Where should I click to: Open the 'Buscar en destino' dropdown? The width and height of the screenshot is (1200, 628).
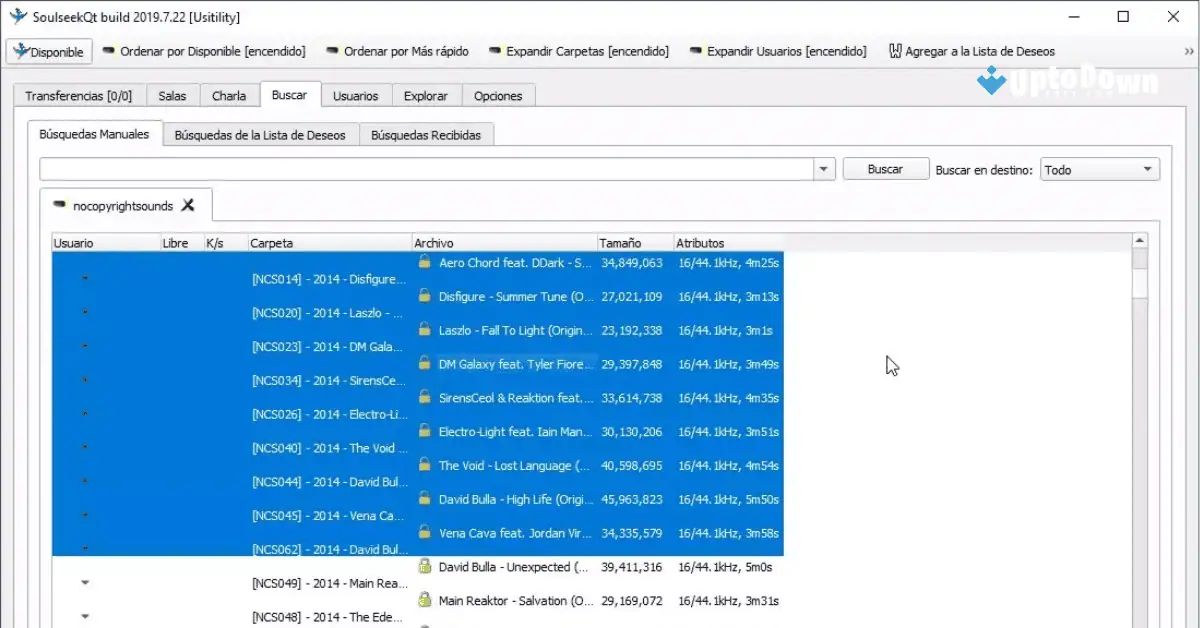click(x=1100, y=168)
